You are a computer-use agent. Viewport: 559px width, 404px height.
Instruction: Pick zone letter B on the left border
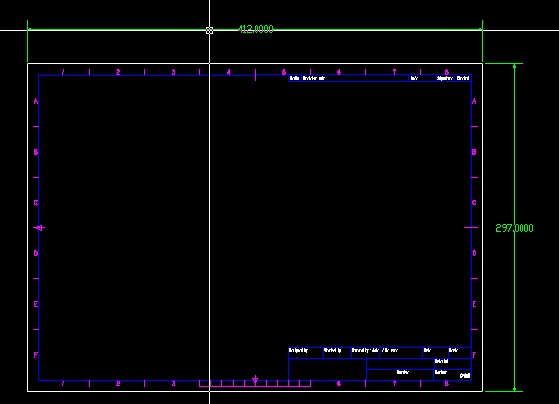click(x=36, y=152)
